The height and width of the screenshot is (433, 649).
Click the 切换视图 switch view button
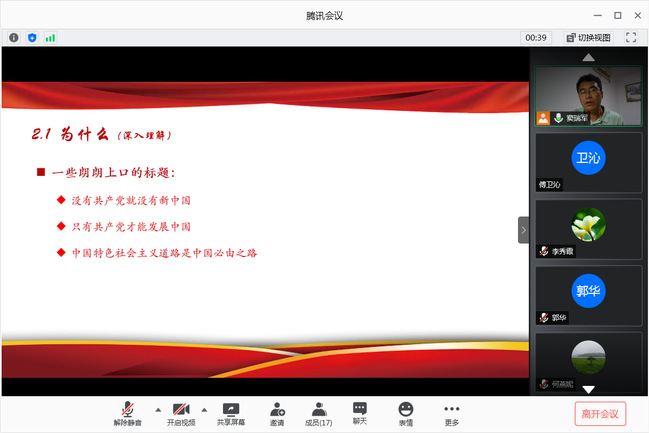pos(590,37)
